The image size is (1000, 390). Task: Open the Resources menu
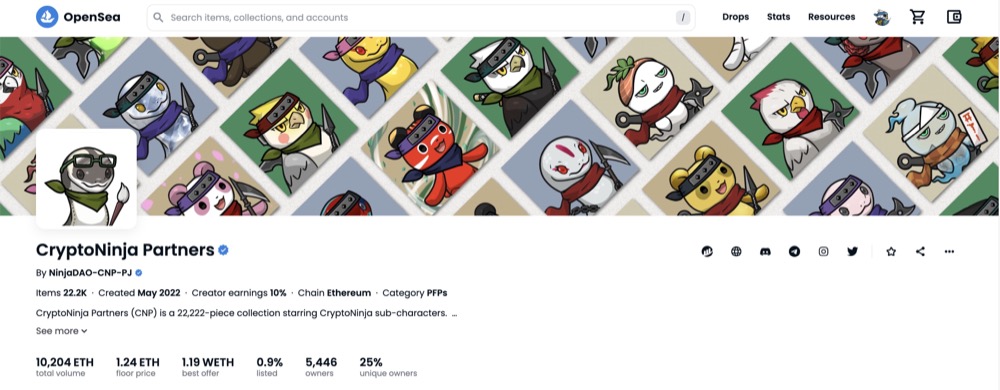[x=831, y=17]
